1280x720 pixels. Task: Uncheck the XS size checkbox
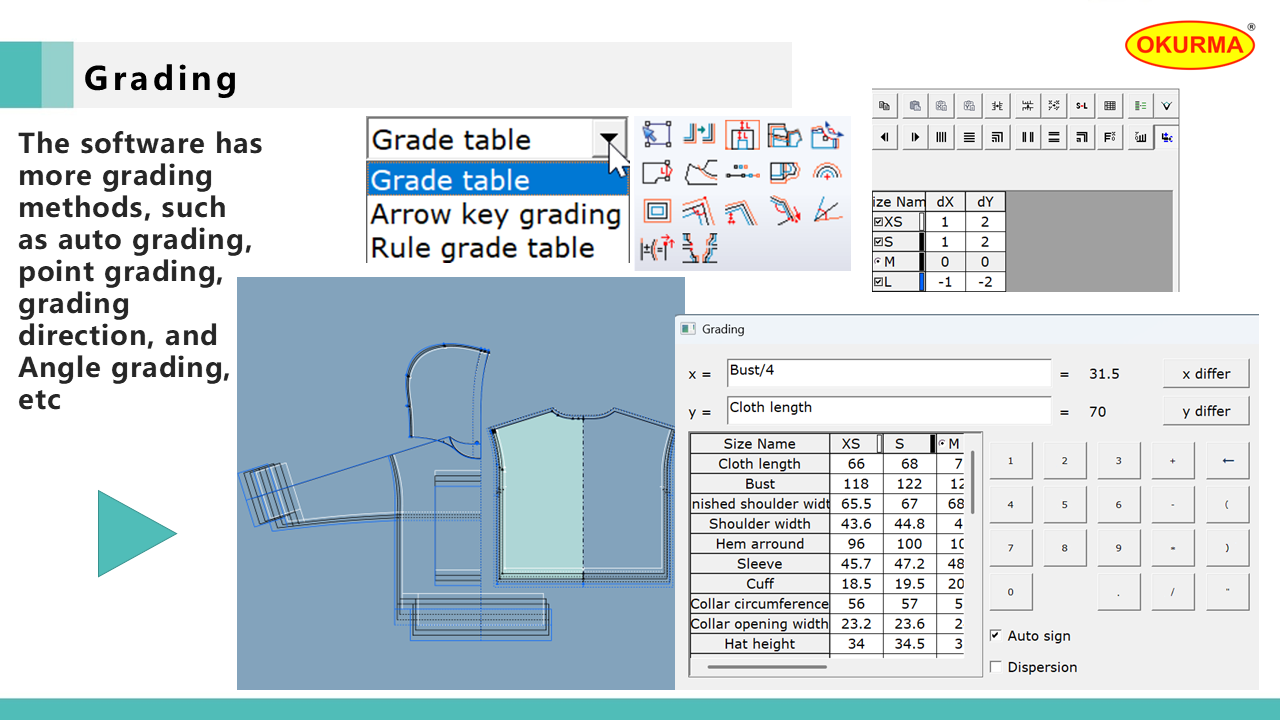pos(878,222)
